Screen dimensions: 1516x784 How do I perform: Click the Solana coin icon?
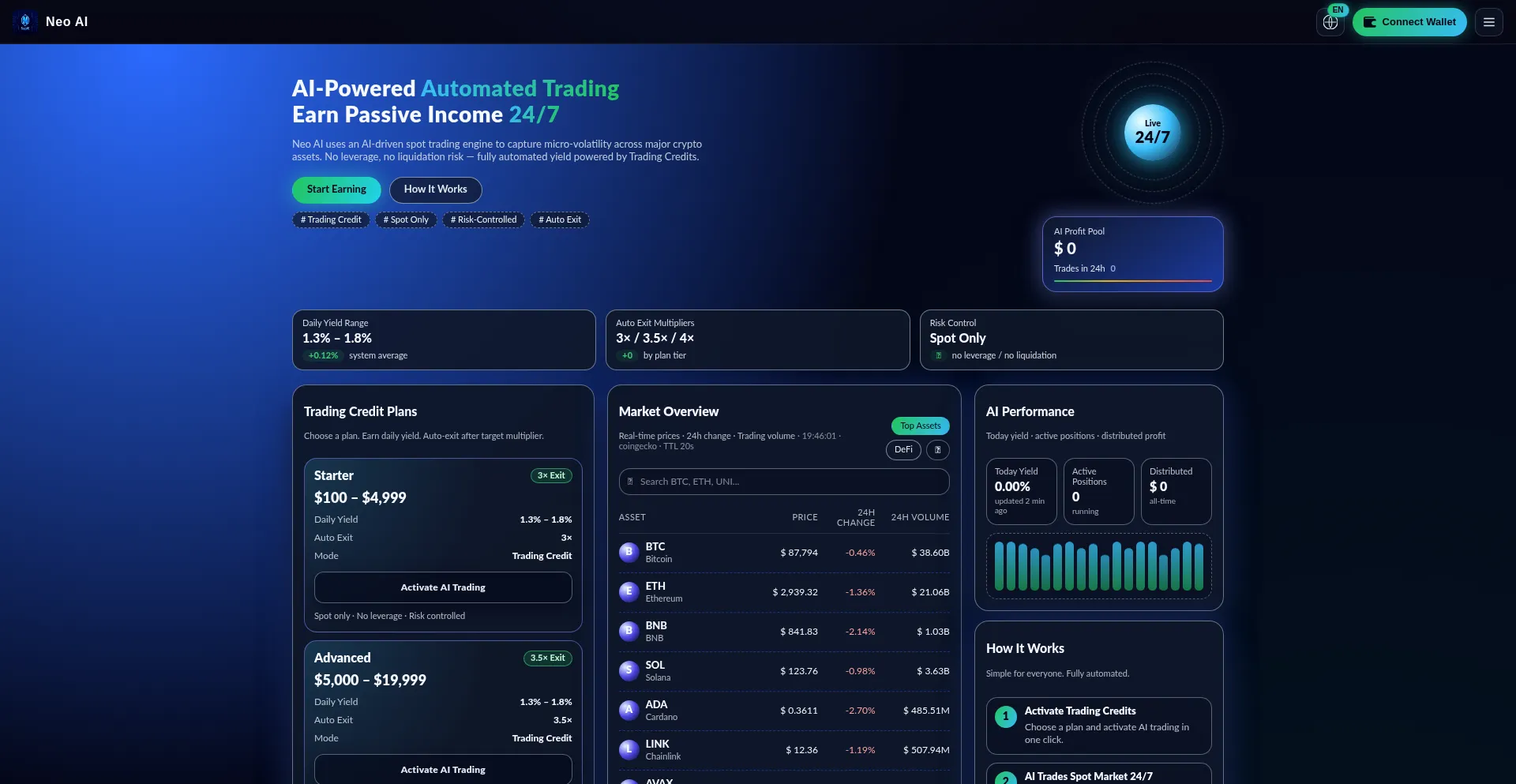click(629, 670)
